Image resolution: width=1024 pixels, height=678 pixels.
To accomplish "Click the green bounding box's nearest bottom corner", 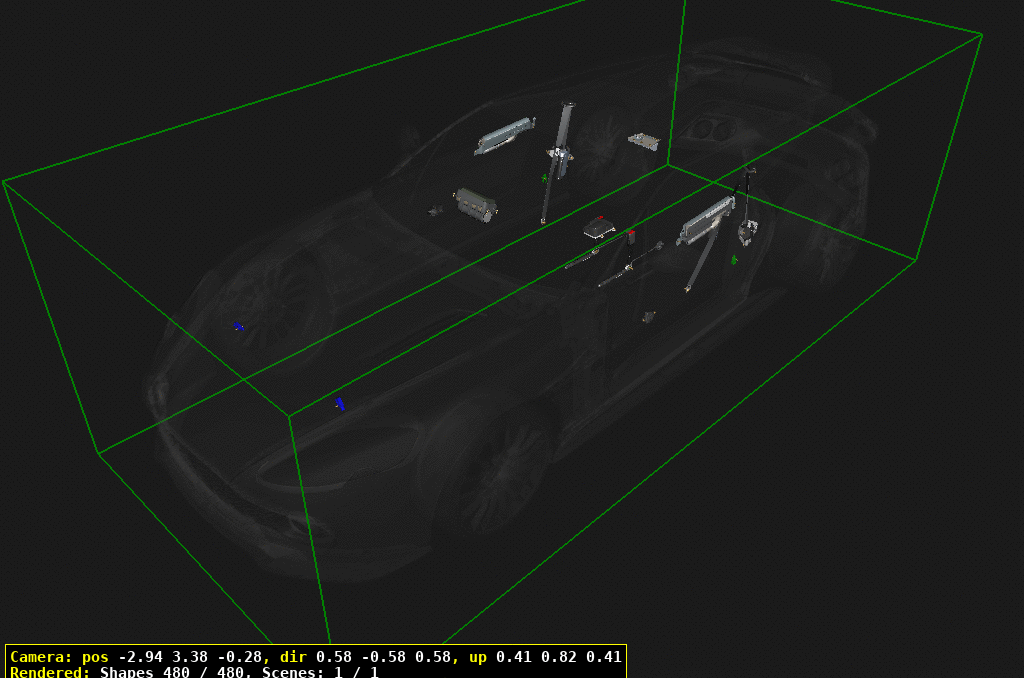I will tap(290, 414).
